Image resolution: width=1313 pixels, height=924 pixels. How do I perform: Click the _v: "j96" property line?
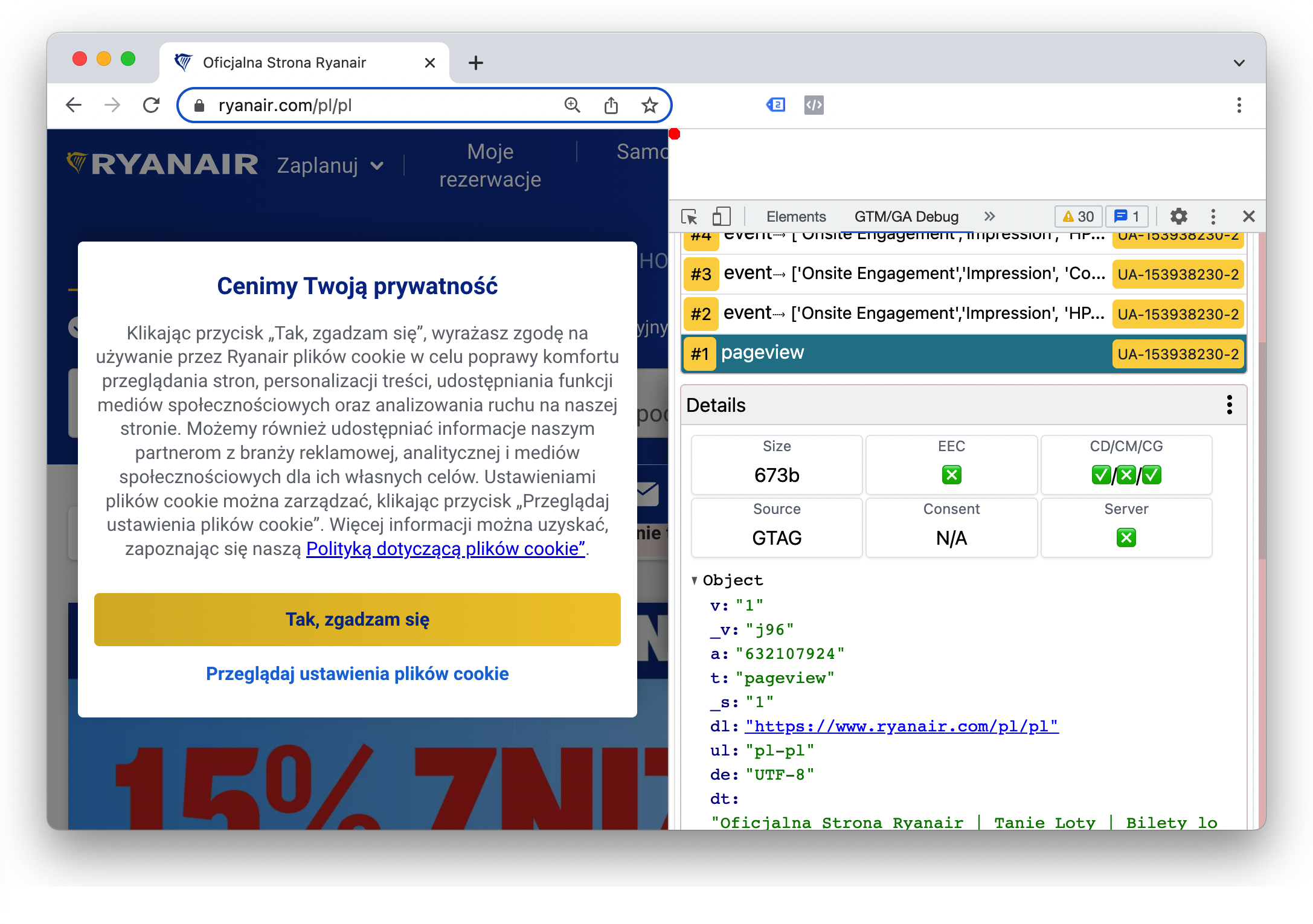pyautogui.click(x=751, y=629)
